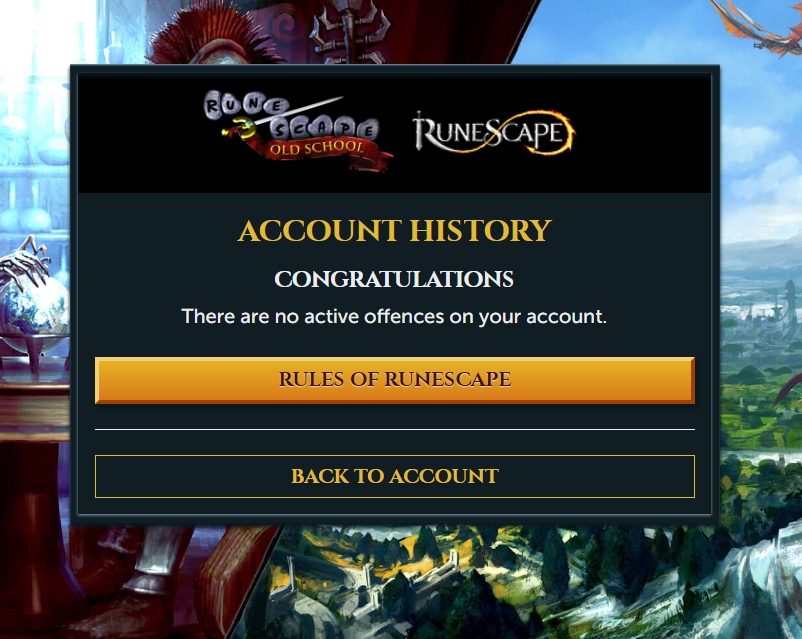Go back via Back to Account button
This screenshot has width=802, height=639.
point(394,476)
